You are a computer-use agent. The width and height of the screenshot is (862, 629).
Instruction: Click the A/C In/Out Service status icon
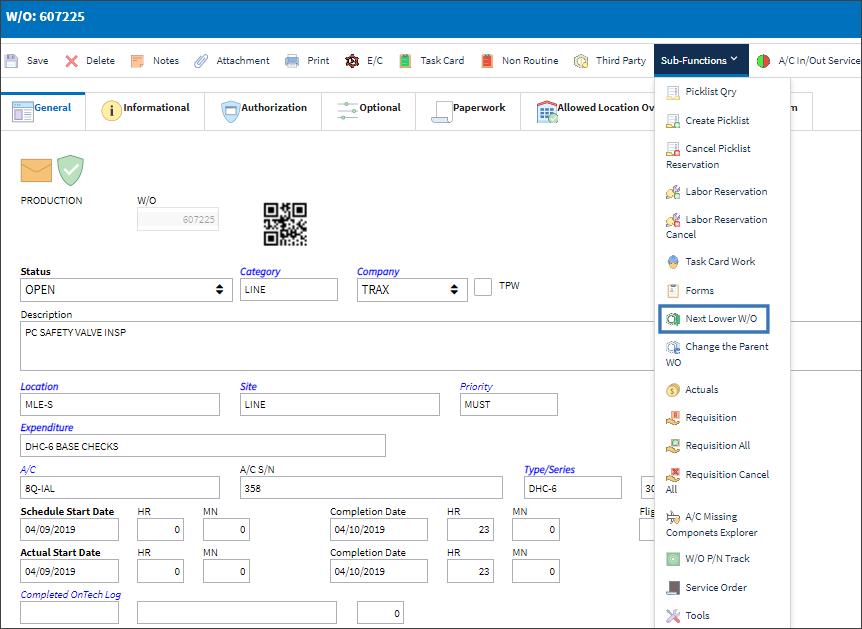[x=763, y=61]
